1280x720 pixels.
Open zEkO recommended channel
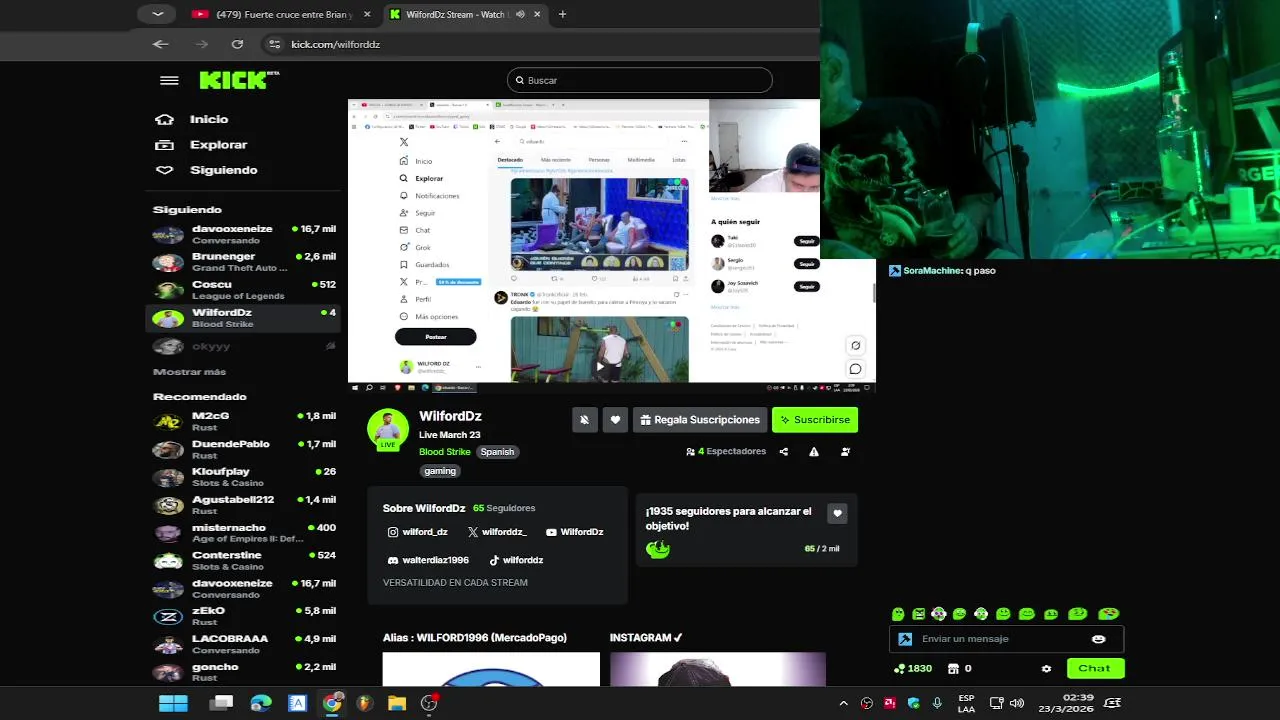(x=243, y=616)
